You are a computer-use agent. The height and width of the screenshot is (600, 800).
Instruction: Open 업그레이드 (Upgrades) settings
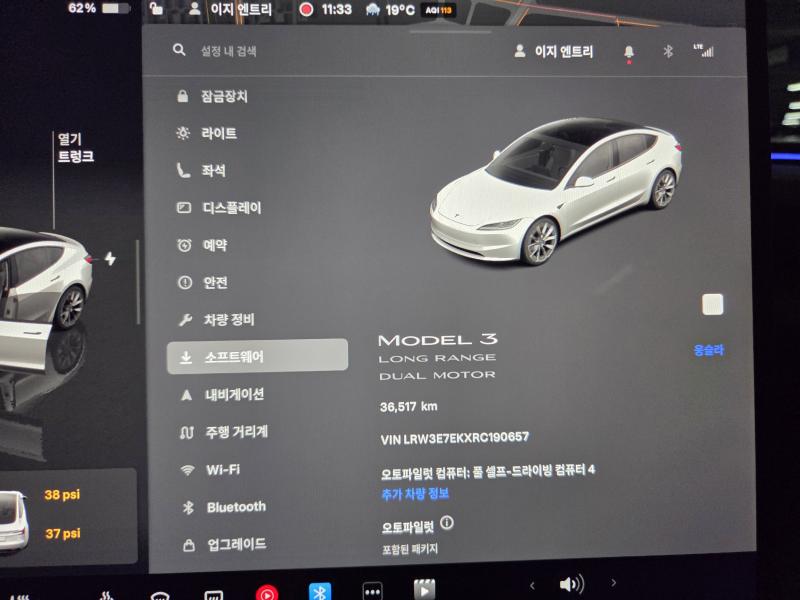click(224, 545)
